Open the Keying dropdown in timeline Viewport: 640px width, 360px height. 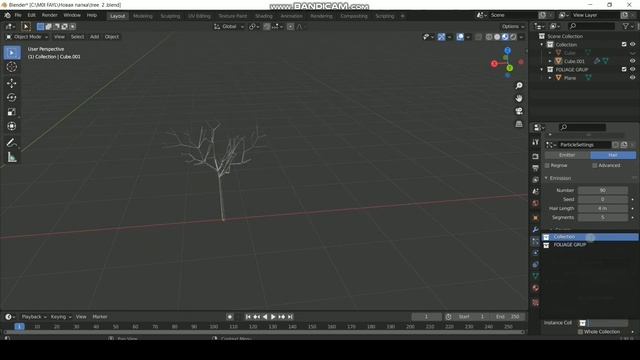[x=61, y=317]
